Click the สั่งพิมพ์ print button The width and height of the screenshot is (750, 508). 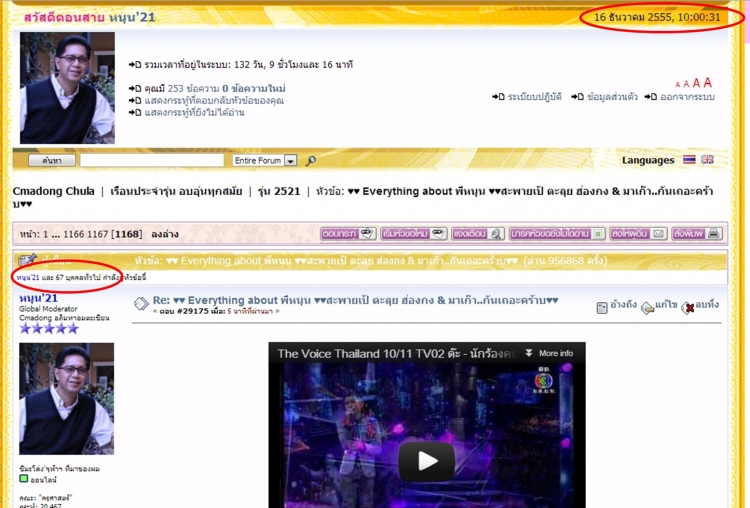tap(697, 234)
